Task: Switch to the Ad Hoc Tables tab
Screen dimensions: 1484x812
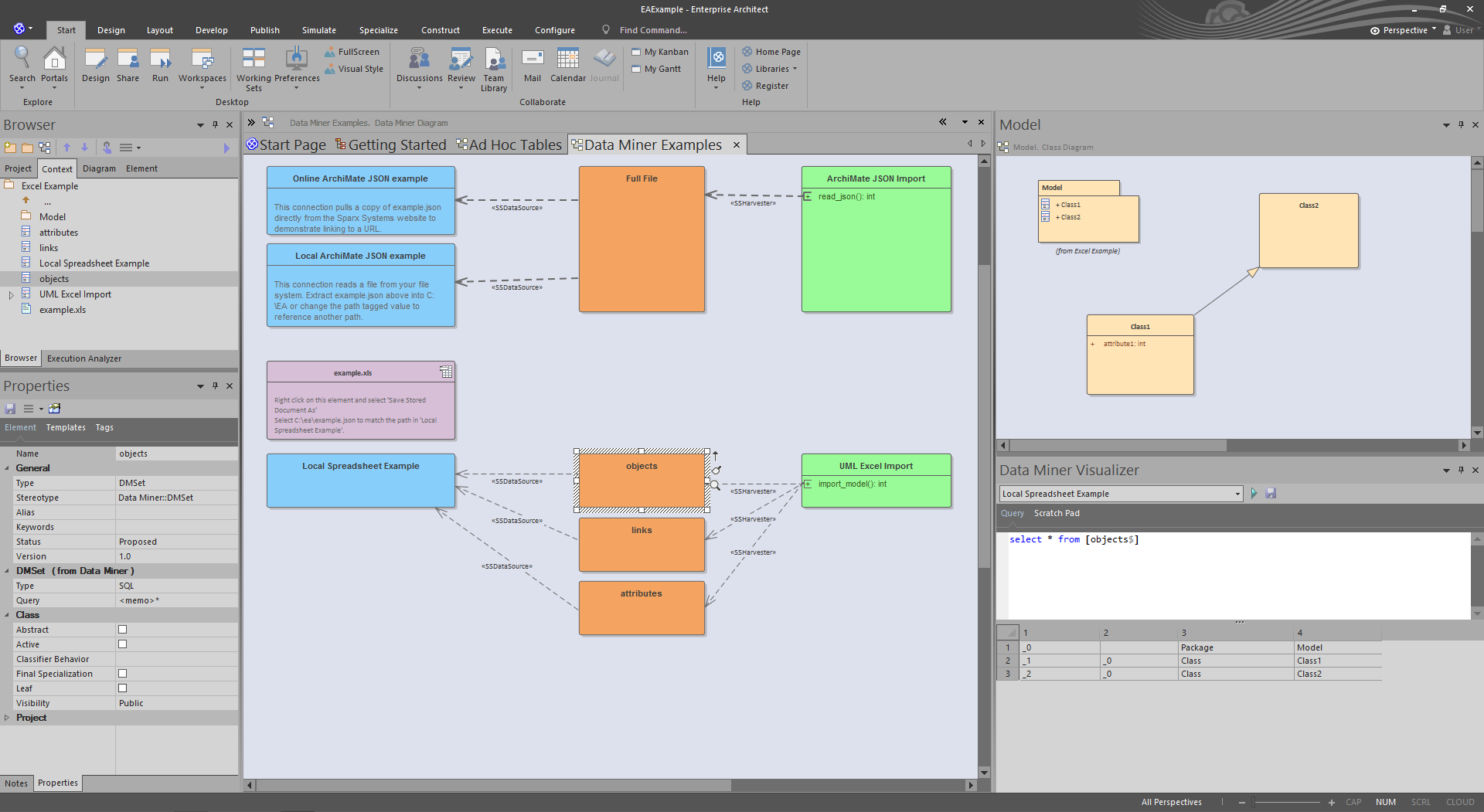Action: point(509,145)
